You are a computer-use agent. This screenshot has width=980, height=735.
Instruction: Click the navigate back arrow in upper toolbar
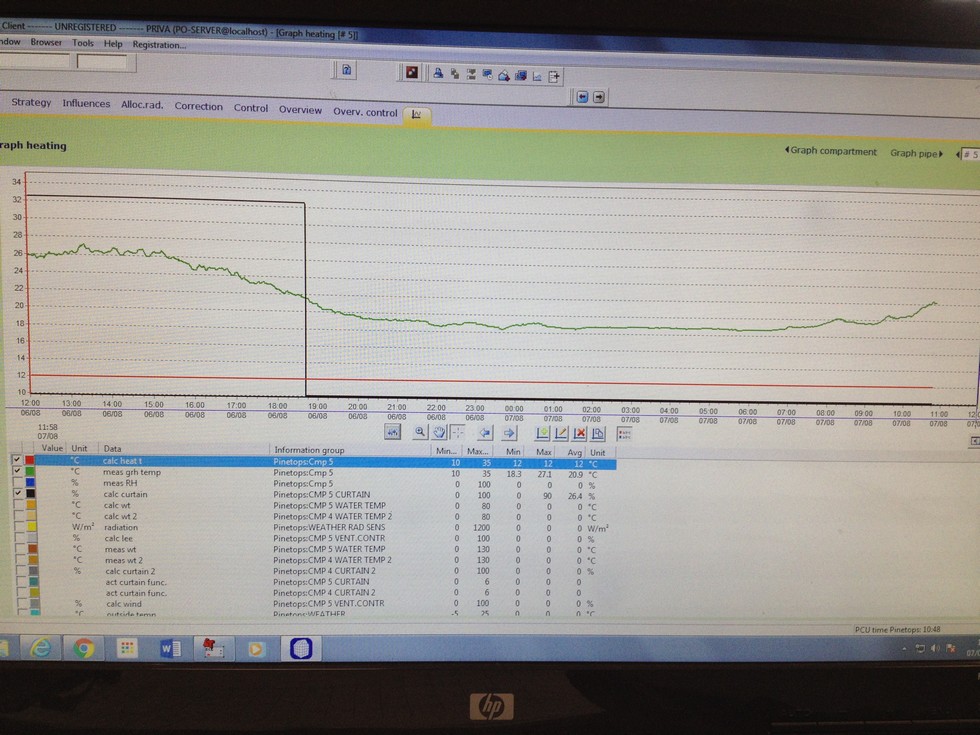(581, 97)
